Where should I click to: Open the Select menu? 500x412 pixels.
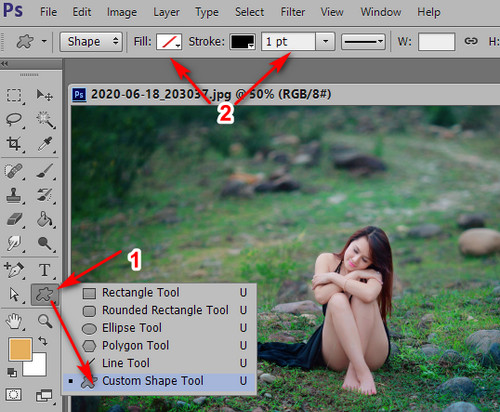249,12
